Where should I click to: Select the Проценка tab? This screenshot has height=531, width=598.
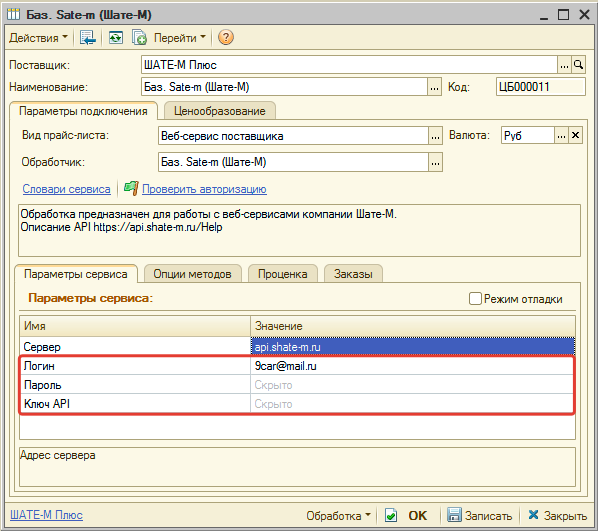282,274
